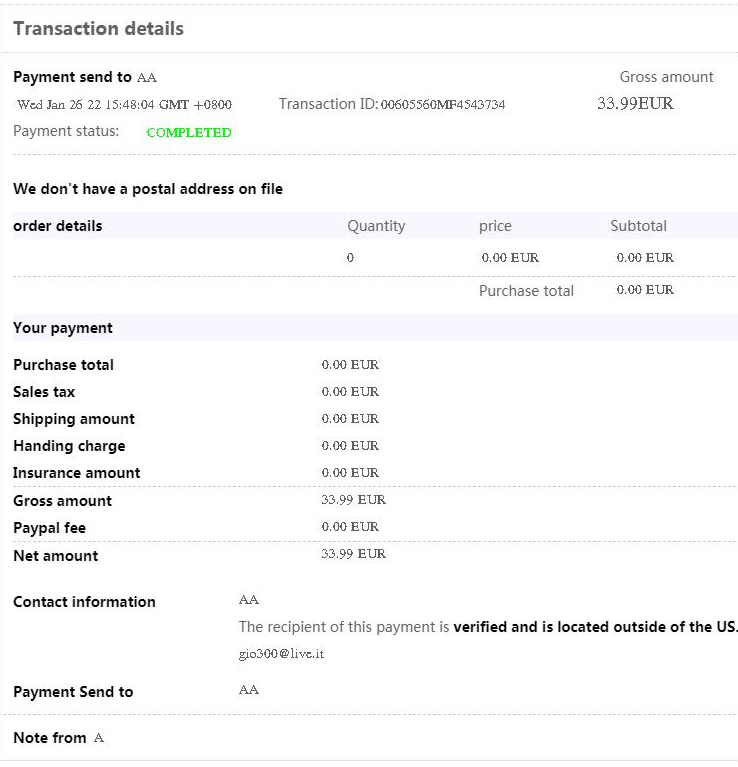Click the postal address notice text
Screen dimensions: 738x767
point(148,189)
